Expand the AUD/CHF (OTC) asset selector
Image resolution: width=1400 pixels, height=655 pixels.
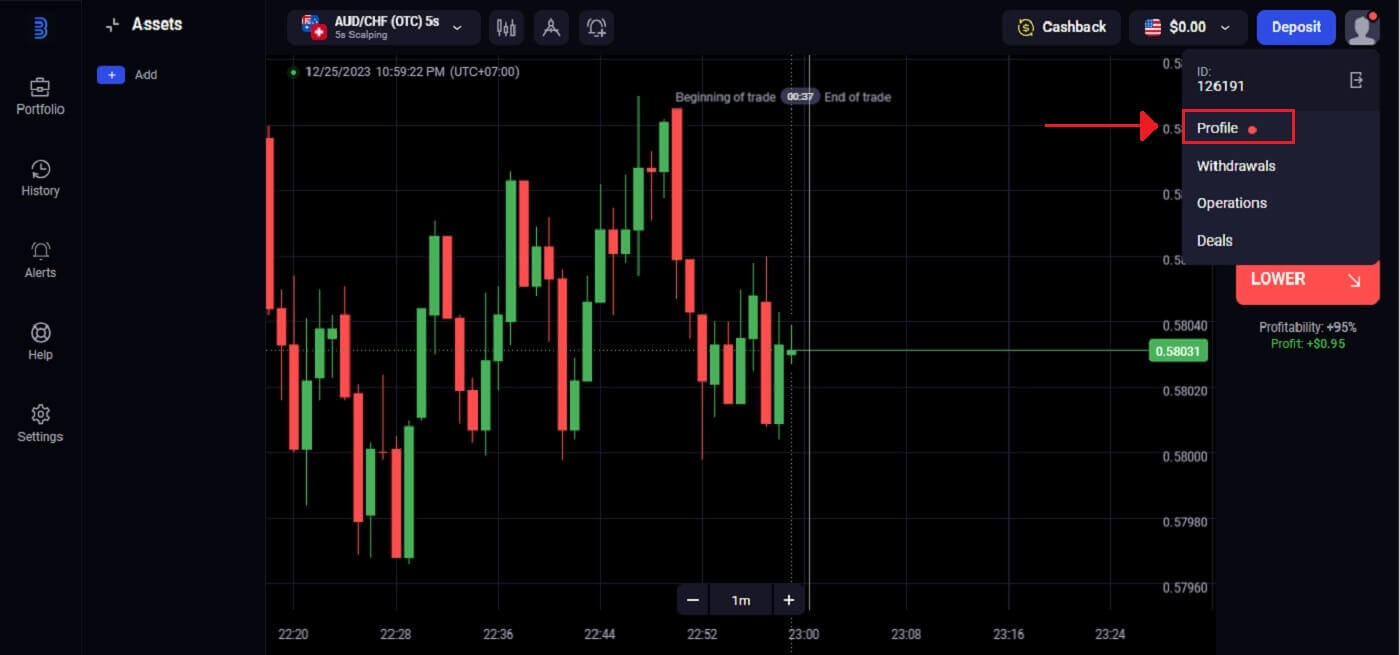(x=383, y=27)
